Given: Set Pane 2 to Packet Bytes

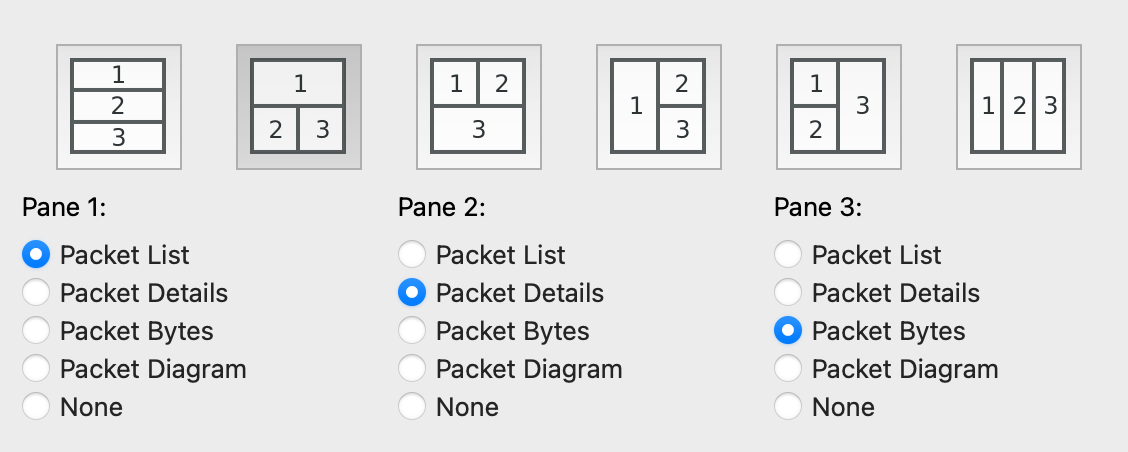Looking at the screenshot, I should 412,331.
